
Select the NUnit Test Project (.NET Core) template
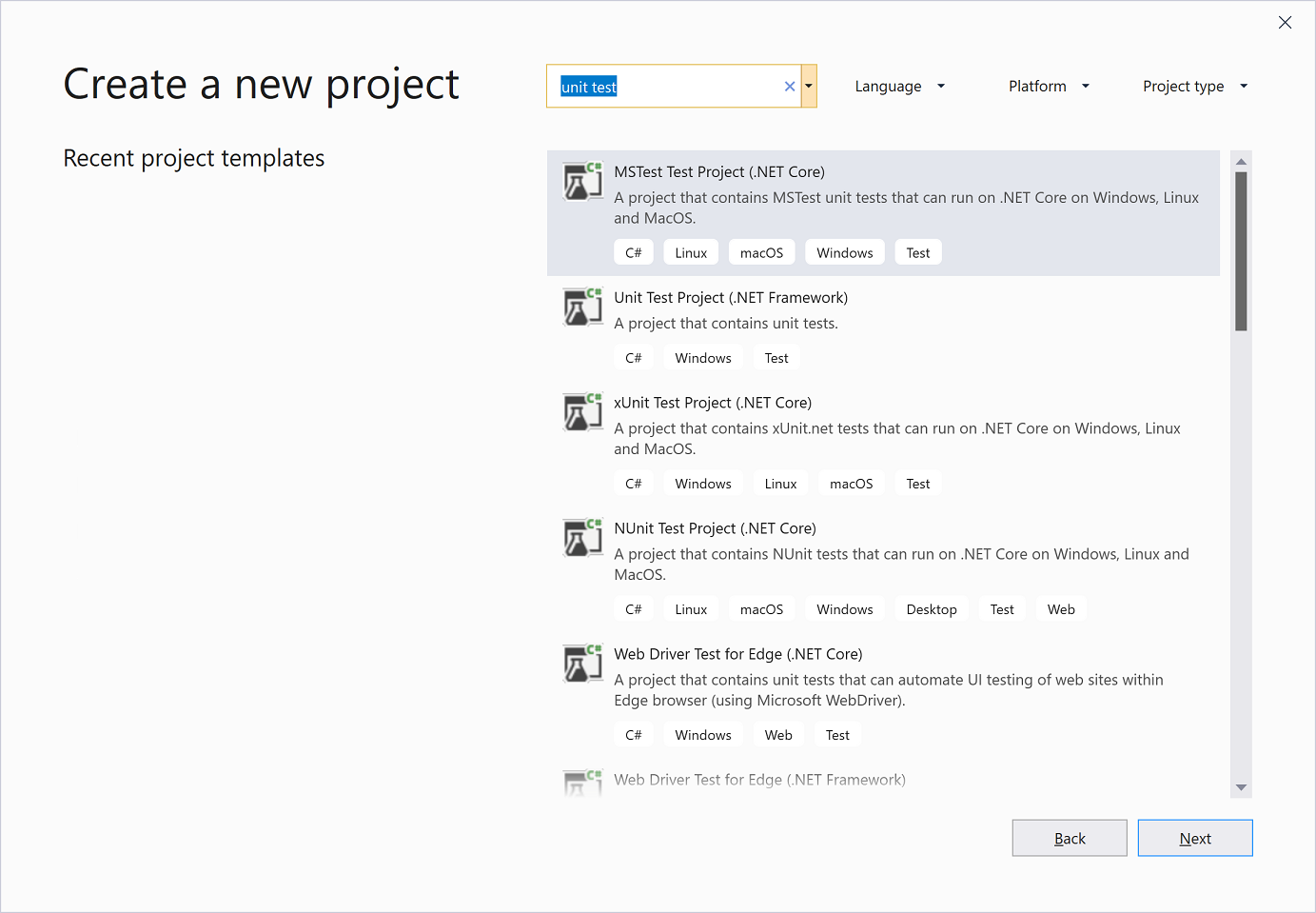click(715, 528)
